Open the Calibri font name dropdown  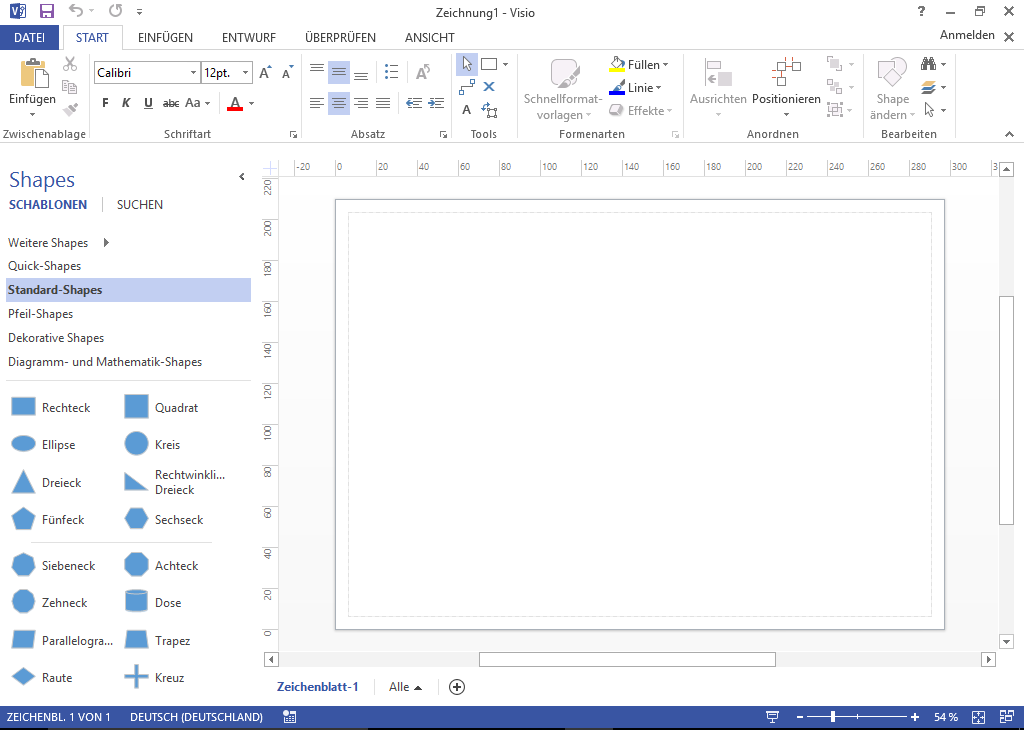(x=193, y=73)
